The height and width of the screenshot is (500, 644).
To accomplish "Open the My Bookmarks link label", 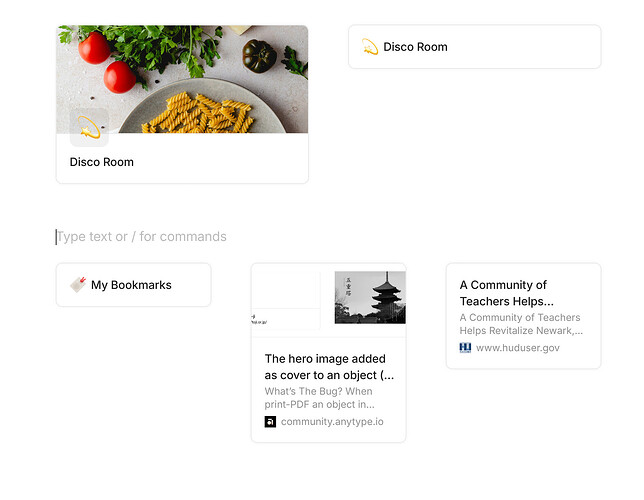I will [131, 285].
